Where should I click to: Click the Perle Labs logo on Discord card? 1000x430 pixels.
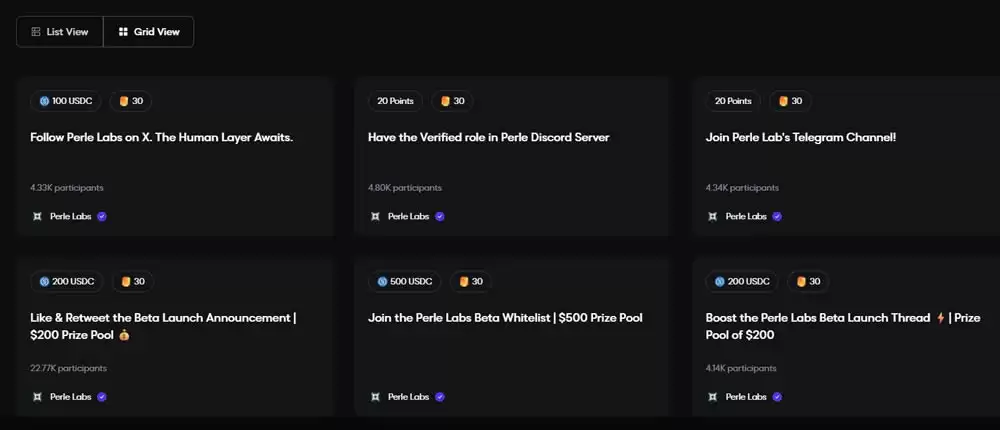pos(375,216)
